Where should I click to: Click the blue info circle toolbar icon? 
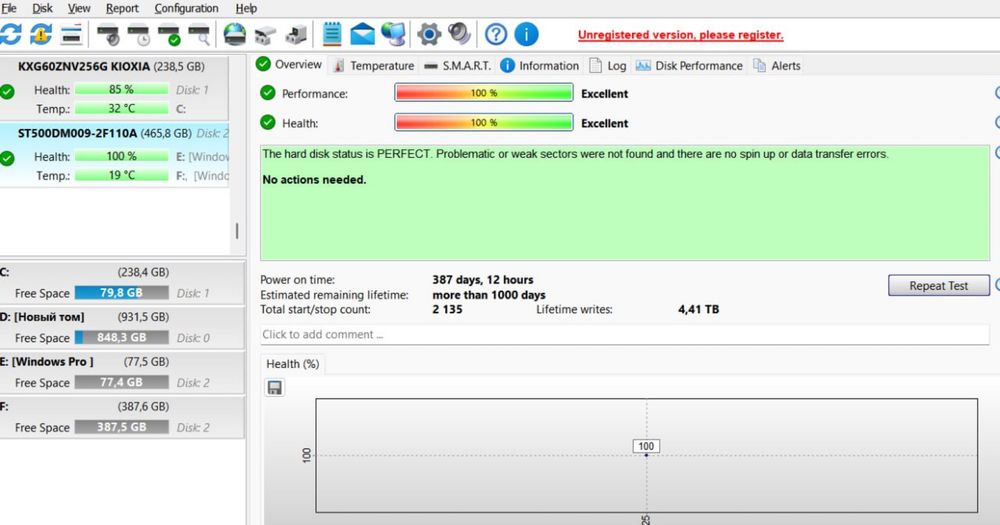click(526, 34)
